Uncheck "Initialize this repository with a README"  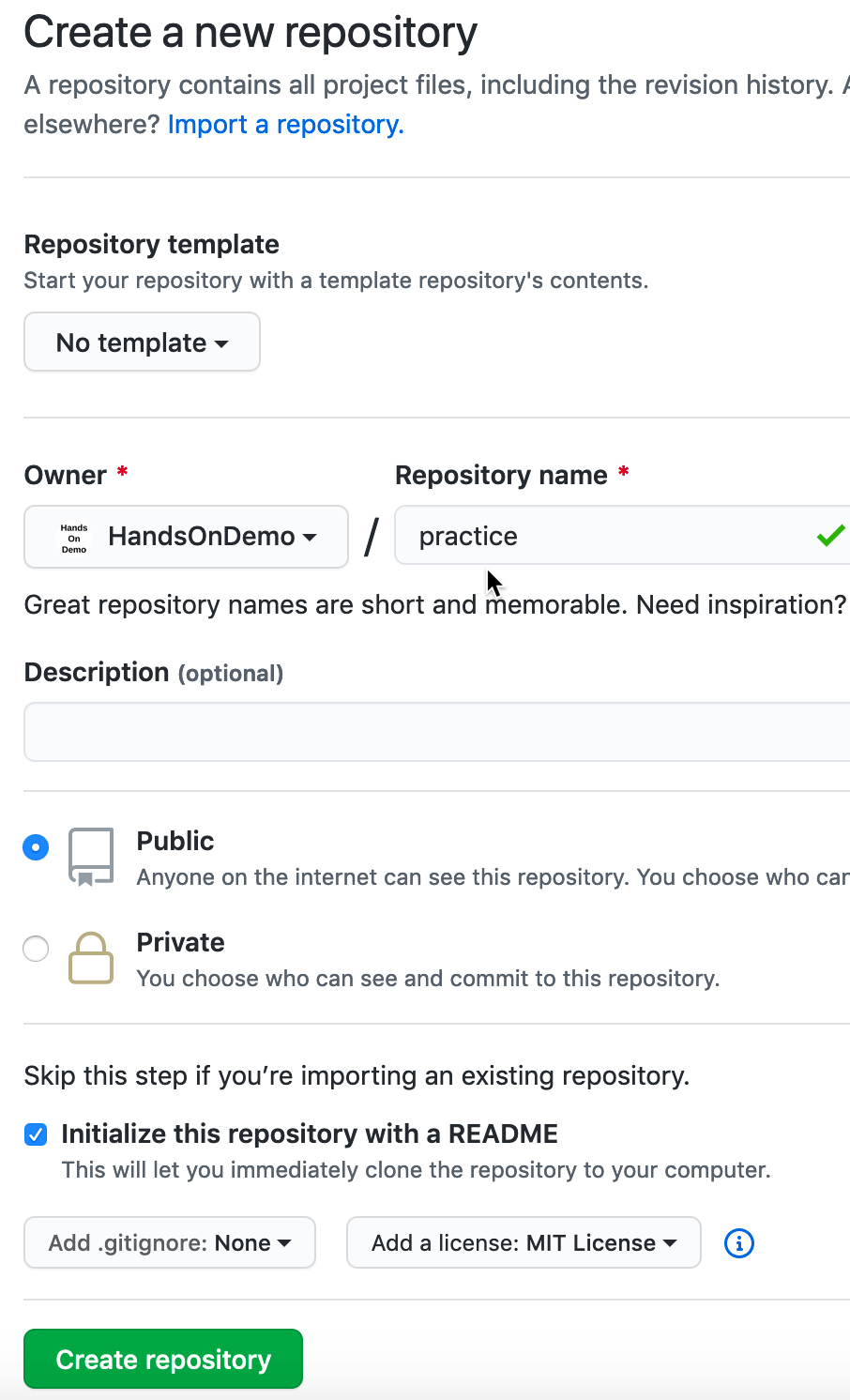(35, 1134)
